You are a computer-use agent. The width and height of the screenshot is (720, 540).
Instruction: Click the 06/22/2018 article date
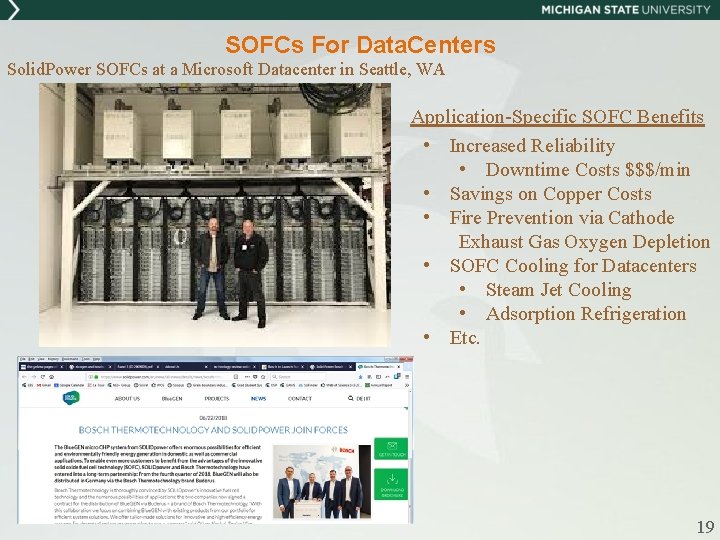pyautogui.click(x=213, y=418)
